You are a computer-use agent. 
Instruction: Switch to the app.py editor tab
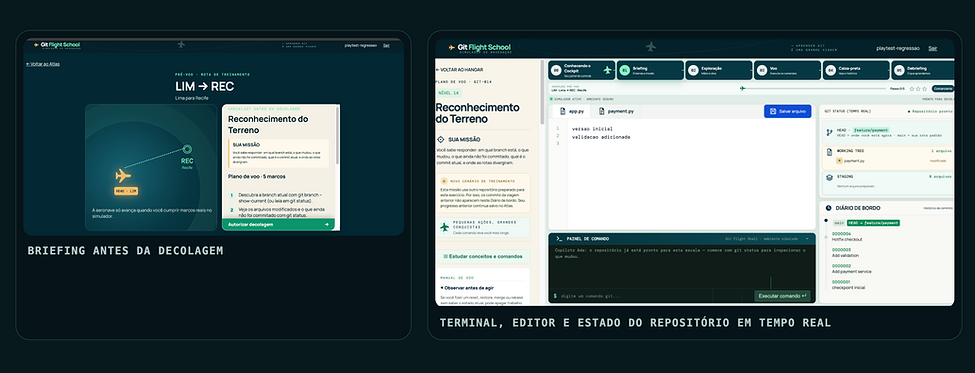pos(571,111)
